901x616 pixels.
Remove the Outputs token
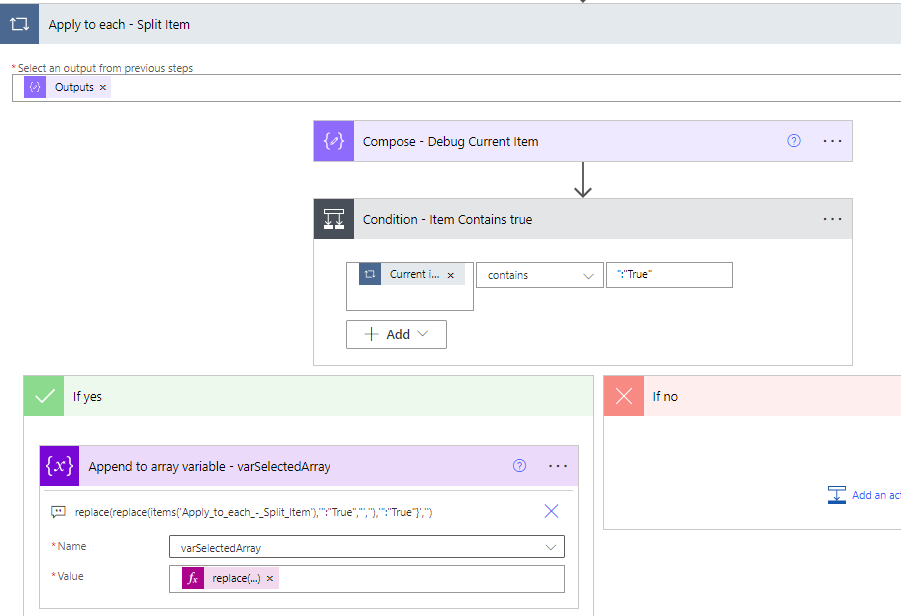point(103,87)
